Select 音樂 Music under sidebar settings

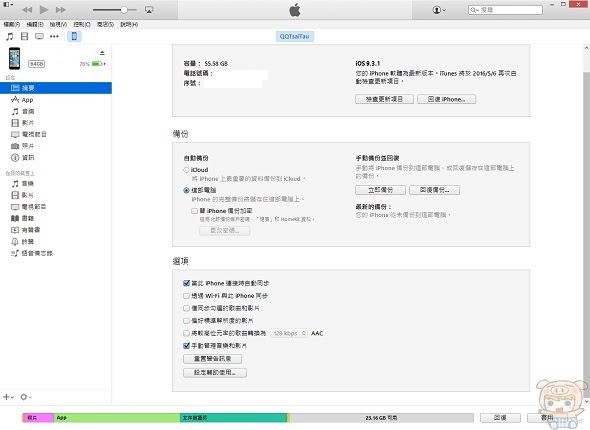pos(56,111)
